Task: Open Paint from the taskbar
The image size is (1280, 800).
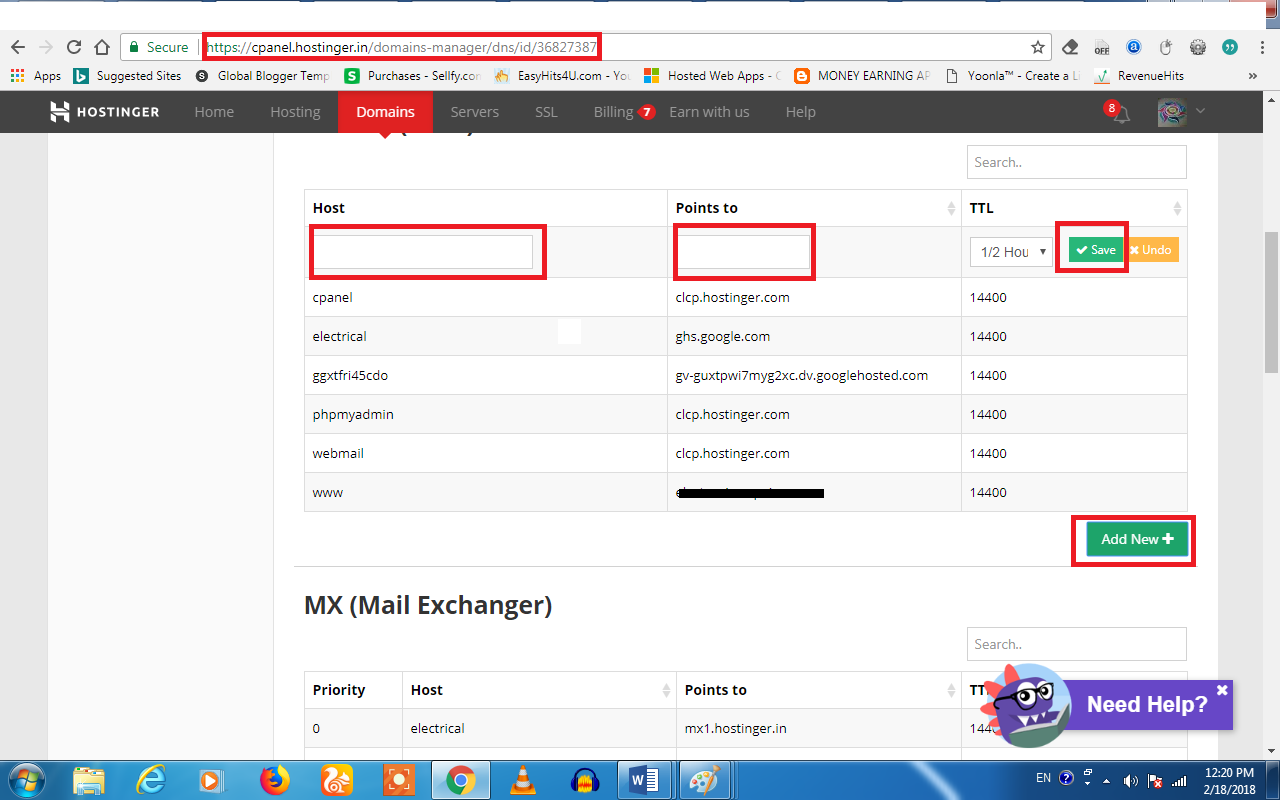Action: coord(706,780)
